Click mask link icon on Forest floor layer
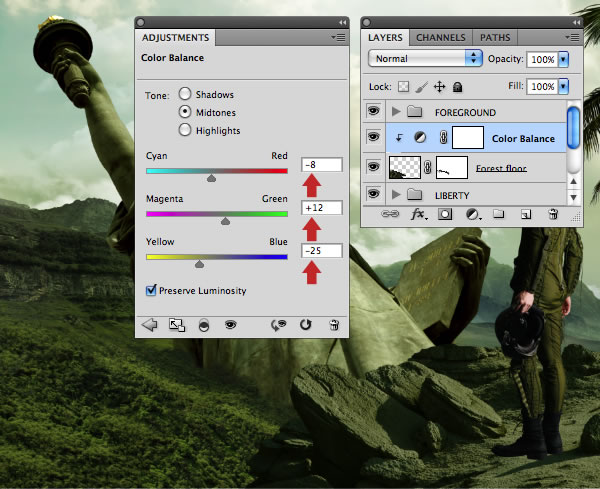Image resolution: width=600 pixels, height=489 pixels. [428, 167]
